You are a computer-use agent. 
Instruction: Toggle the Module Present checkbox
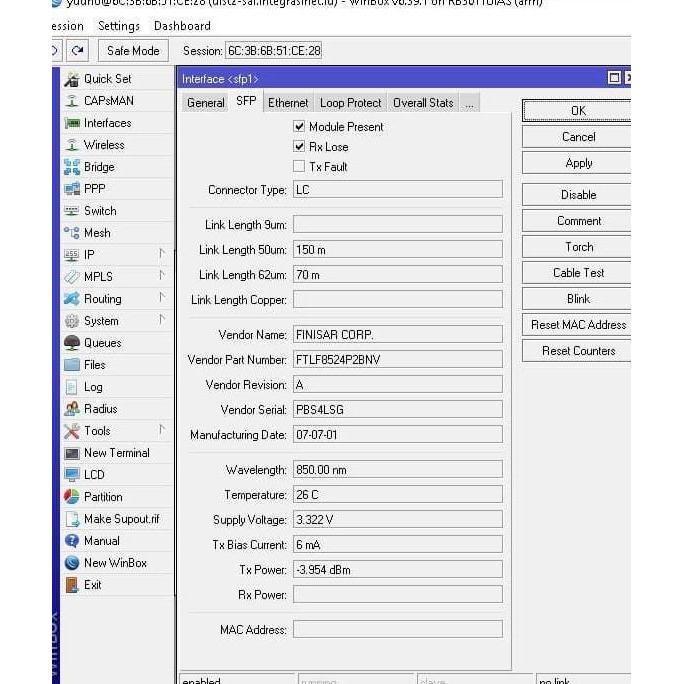click(x=299, y=127)
